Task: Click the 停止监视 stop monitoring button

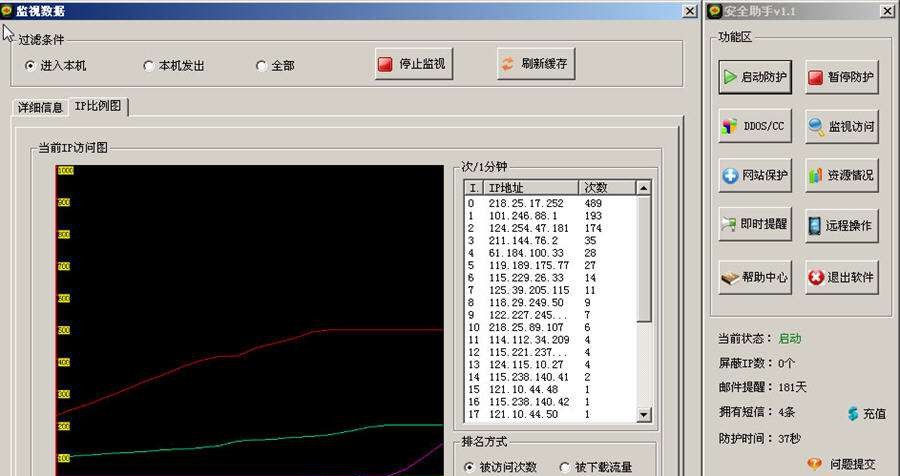Action: pyautogui.click(x=414, y=64)
